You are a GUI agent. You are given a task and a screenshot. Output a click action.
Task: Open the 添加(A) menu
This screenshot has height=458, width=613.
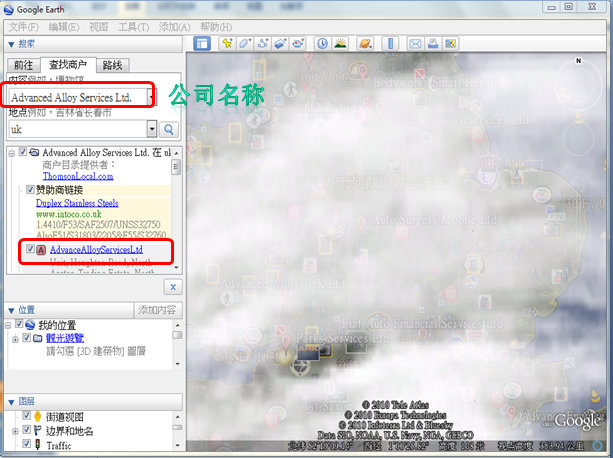[174, 27]
